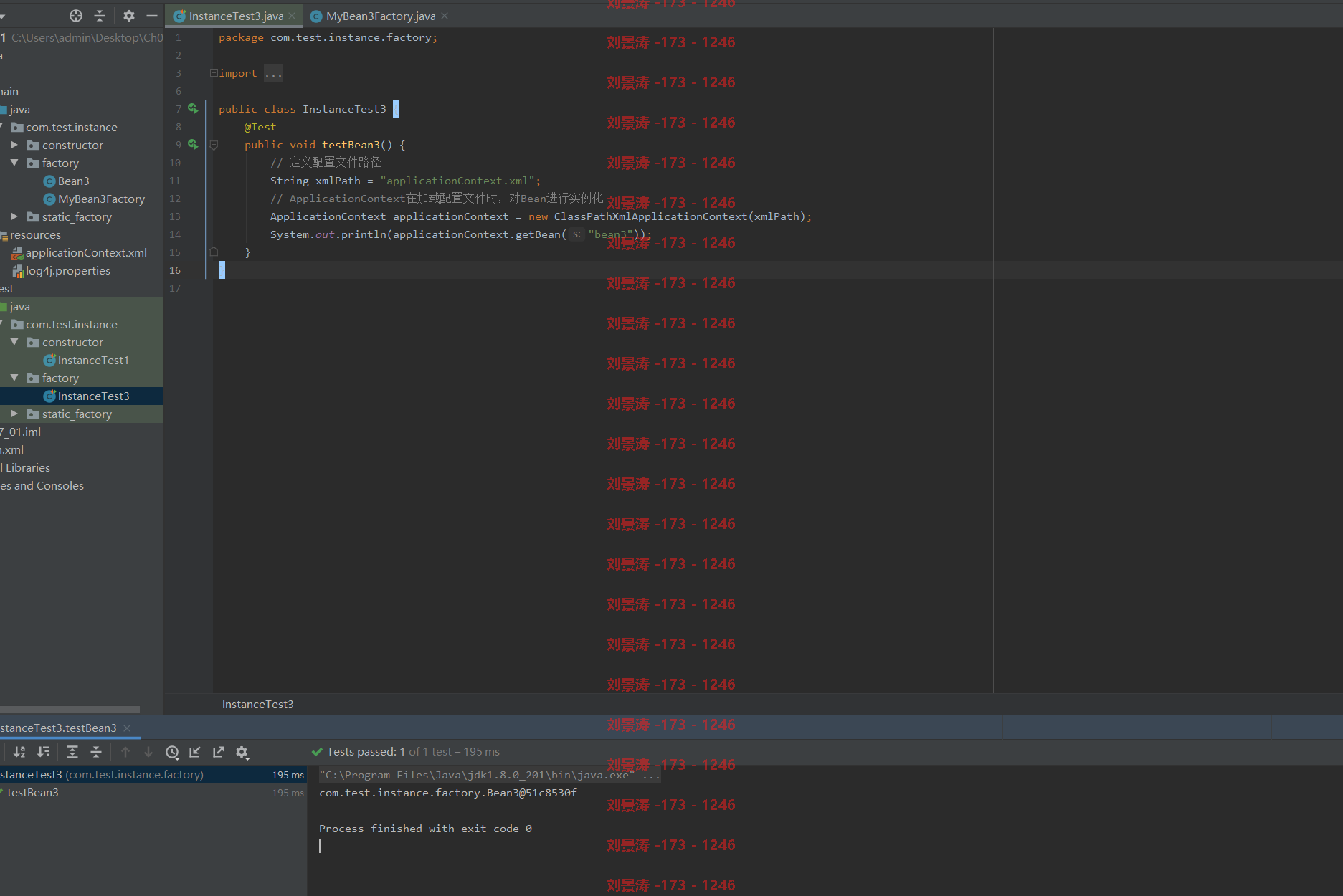Click the method end fold marker on line 15
This screenshot has width=1343, height=896.
pyautogui.click(x=214, y=252)
